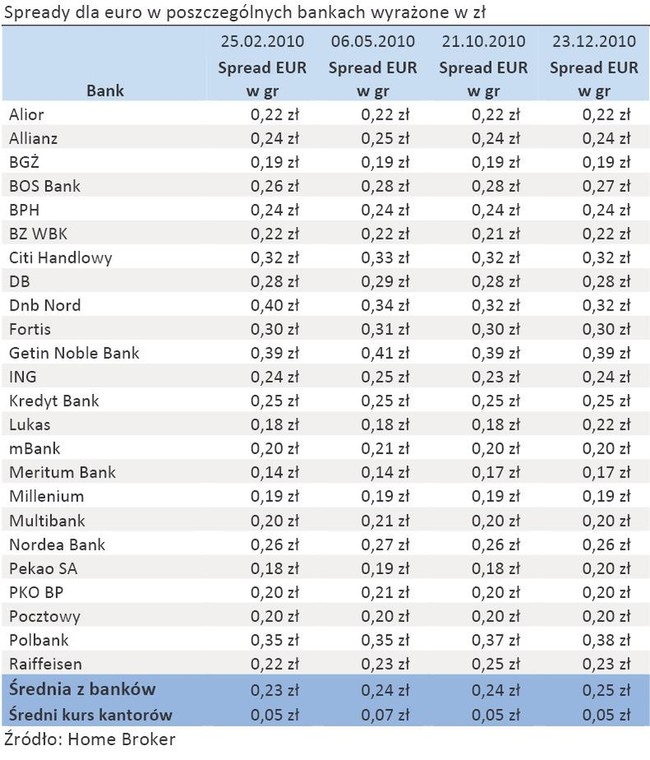This screenshot has width=650, height=760.
Task: Click the Średni kurs kantorów label
Action: click(91, 714)
